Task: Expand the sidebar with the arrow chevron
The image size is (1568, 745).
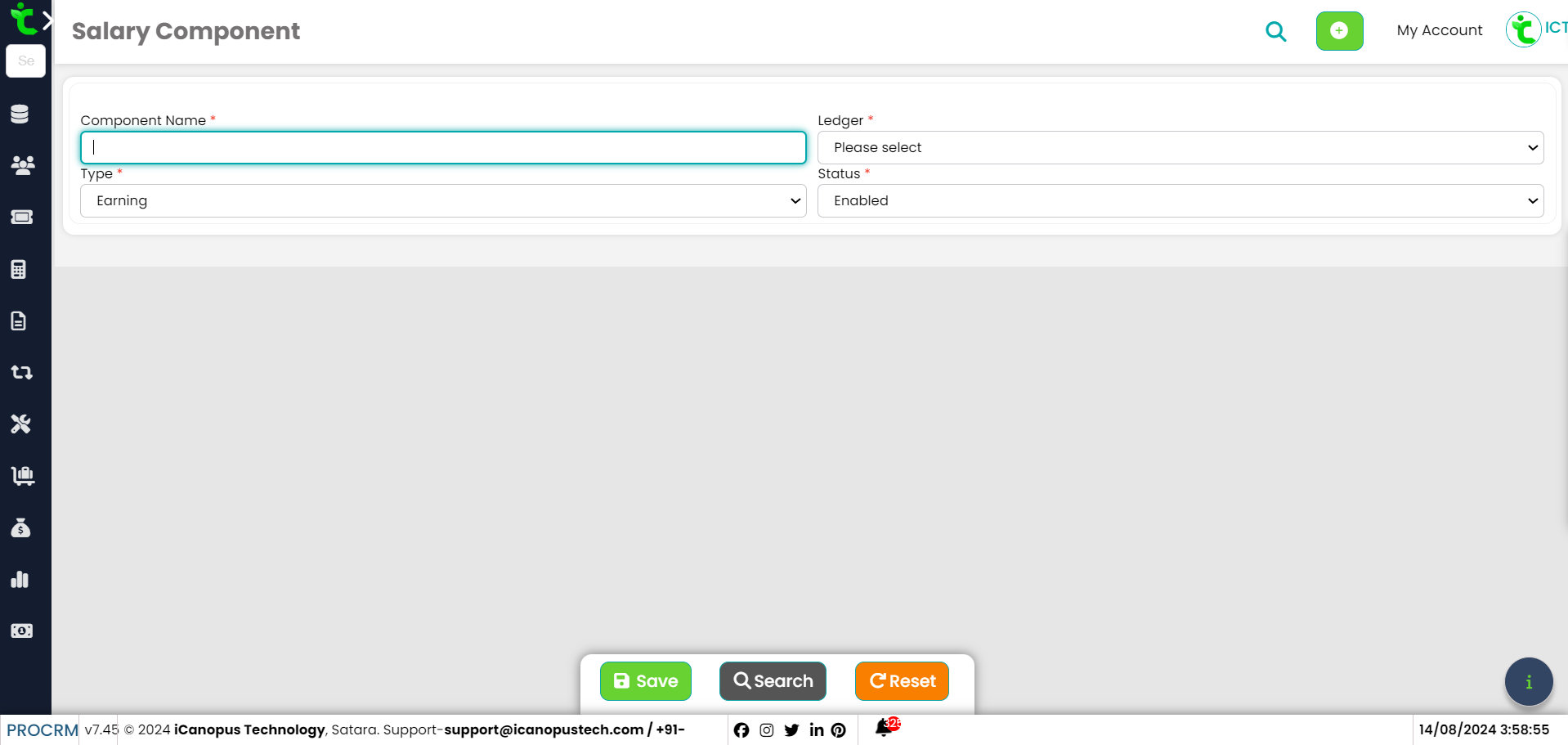Action: coord(47,20)
